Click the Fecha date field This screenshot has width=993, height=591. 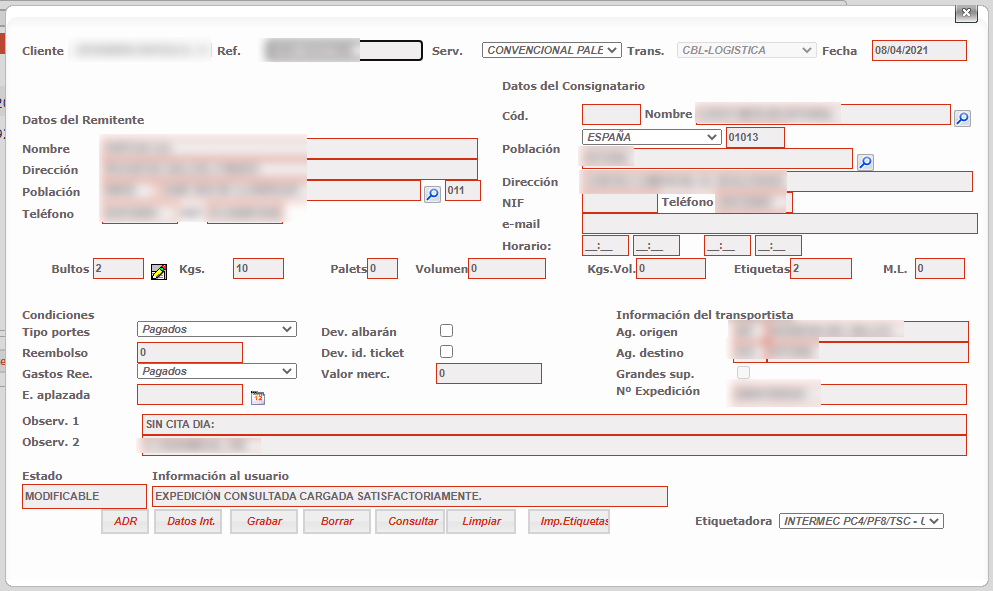pyautogui.click(x=919, y=50)
